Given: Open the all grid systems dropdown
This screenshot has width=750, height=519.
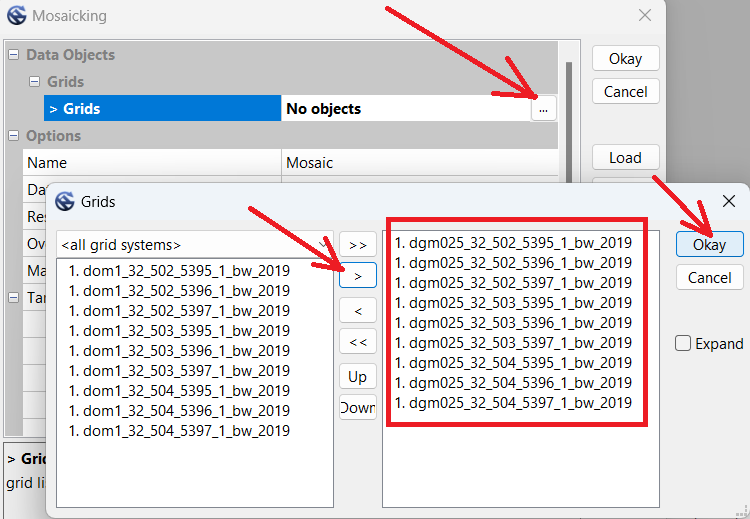Looking at the screenshot, I should [195, 245].
